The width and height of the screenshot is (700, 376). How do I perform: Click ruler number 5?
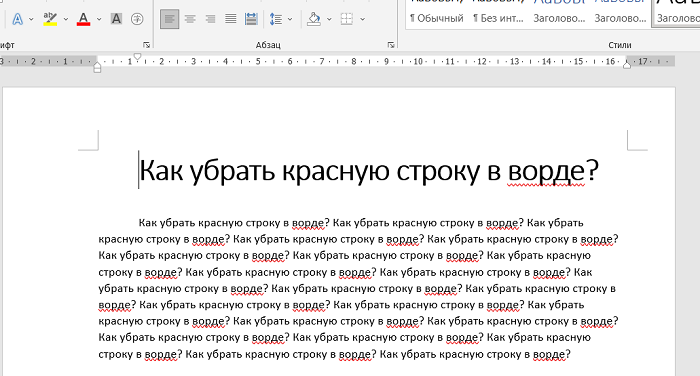coord(258,61)
